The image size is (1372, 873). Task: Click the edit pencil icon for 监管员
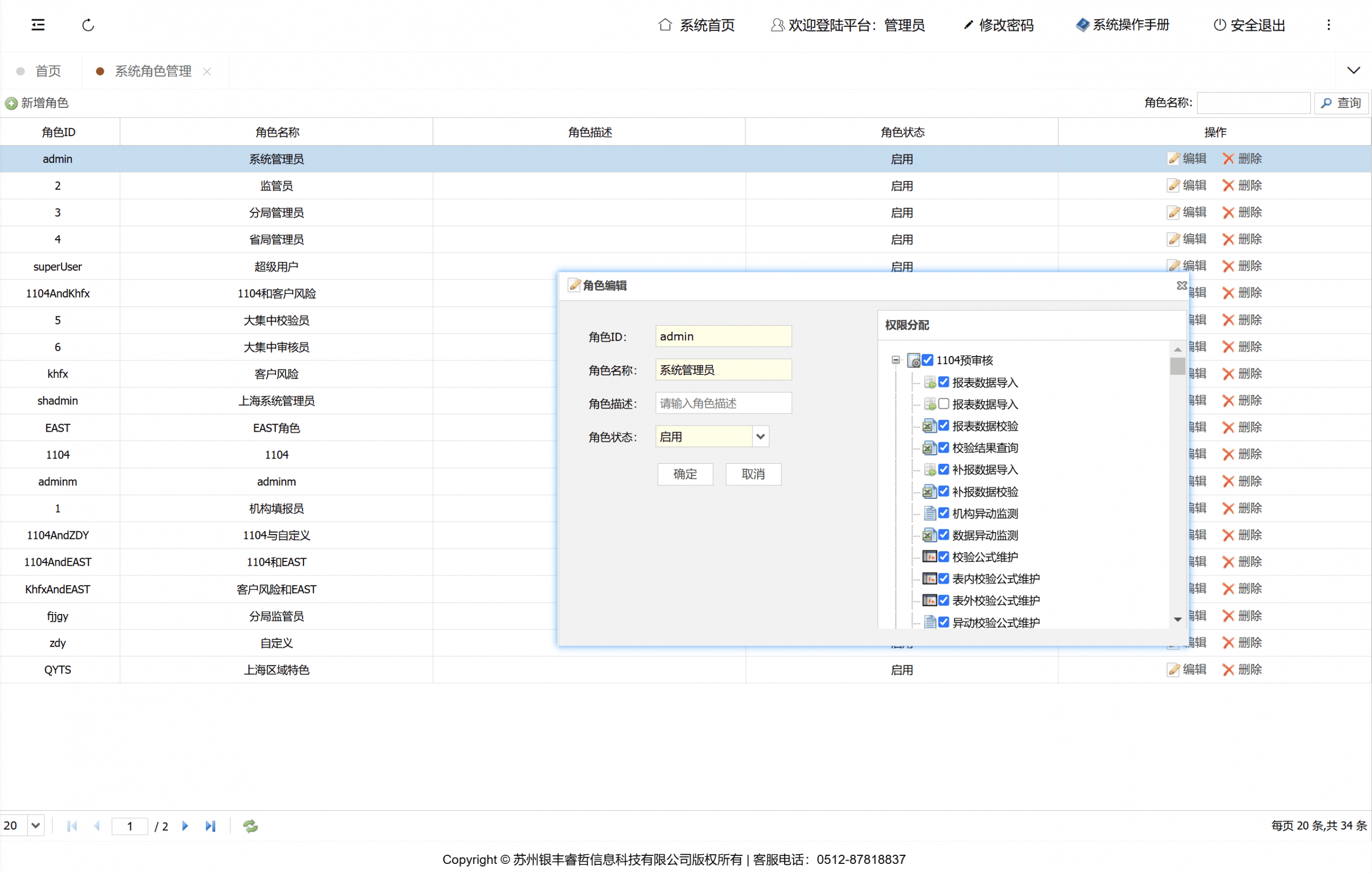pyautogui.click(x=1174, y=186)
